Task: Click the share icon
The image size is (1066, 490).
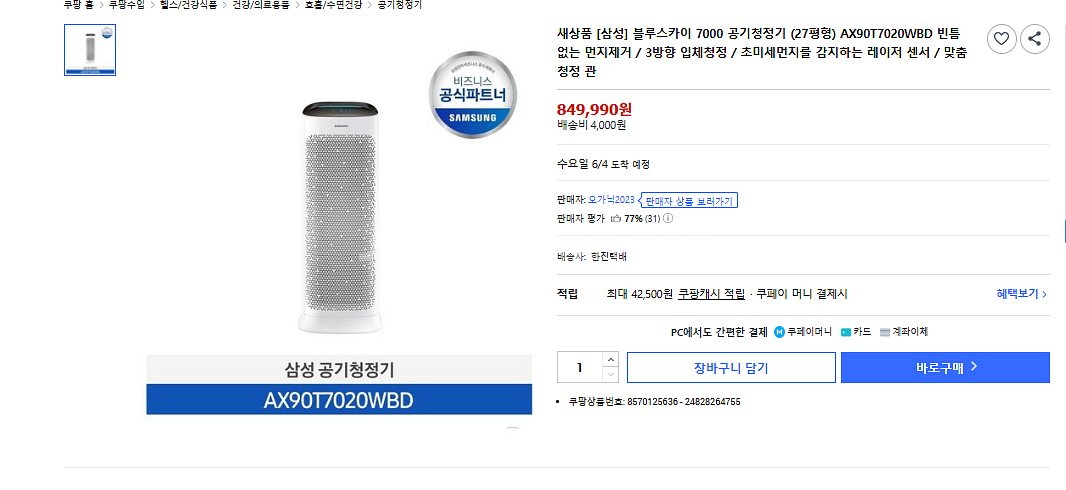Action: click(1034, 39)
